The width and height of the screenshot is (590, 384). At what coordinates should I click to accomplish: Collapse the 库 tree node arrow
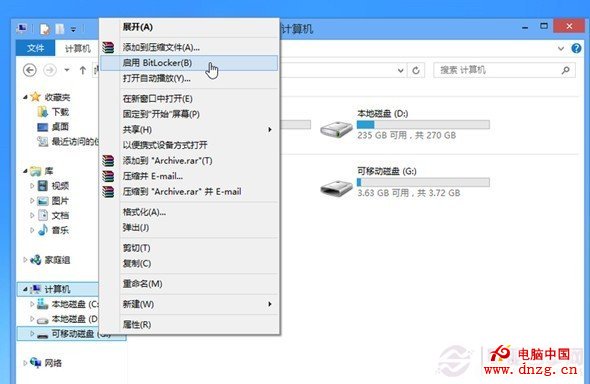(x=25, y=171)
